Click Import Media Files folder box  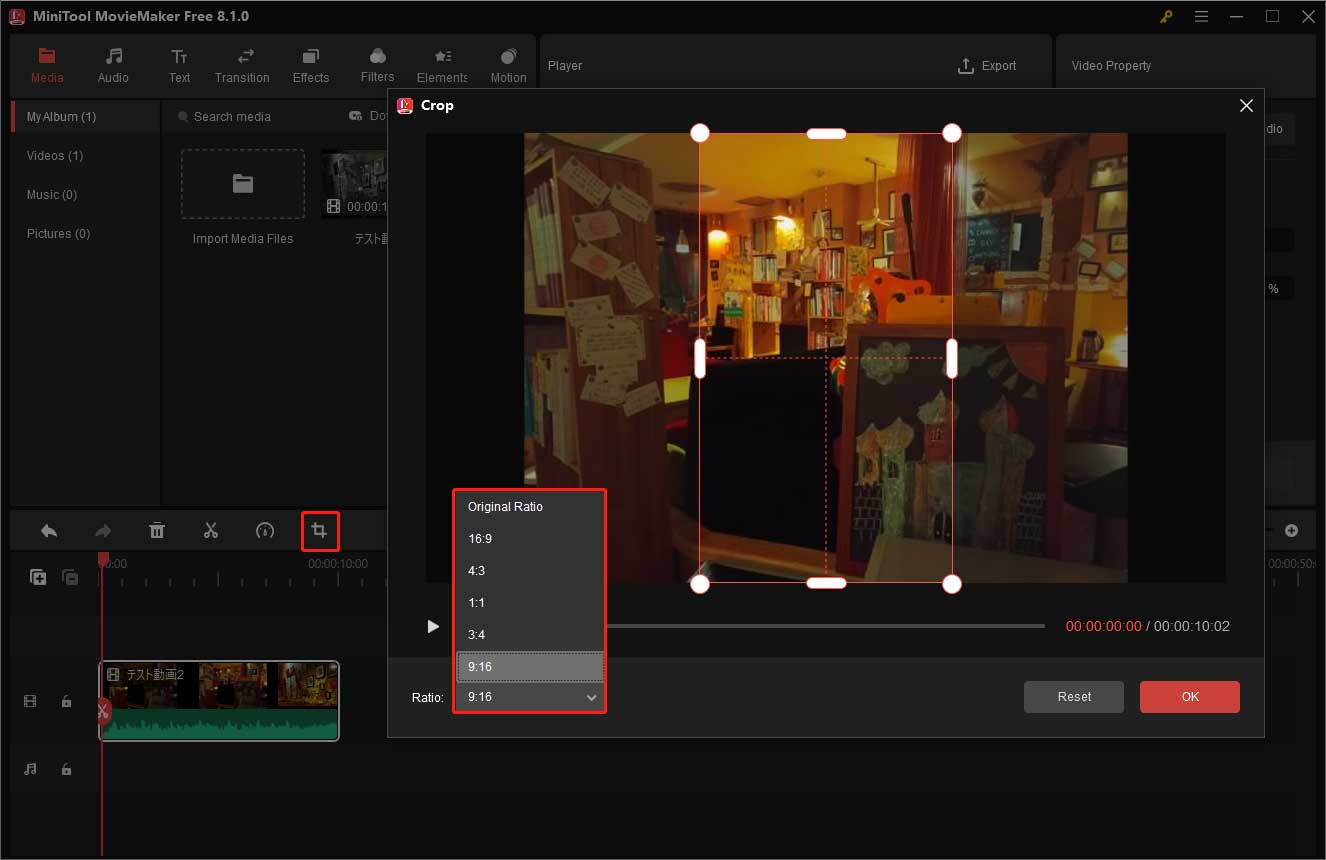point(243,184)
